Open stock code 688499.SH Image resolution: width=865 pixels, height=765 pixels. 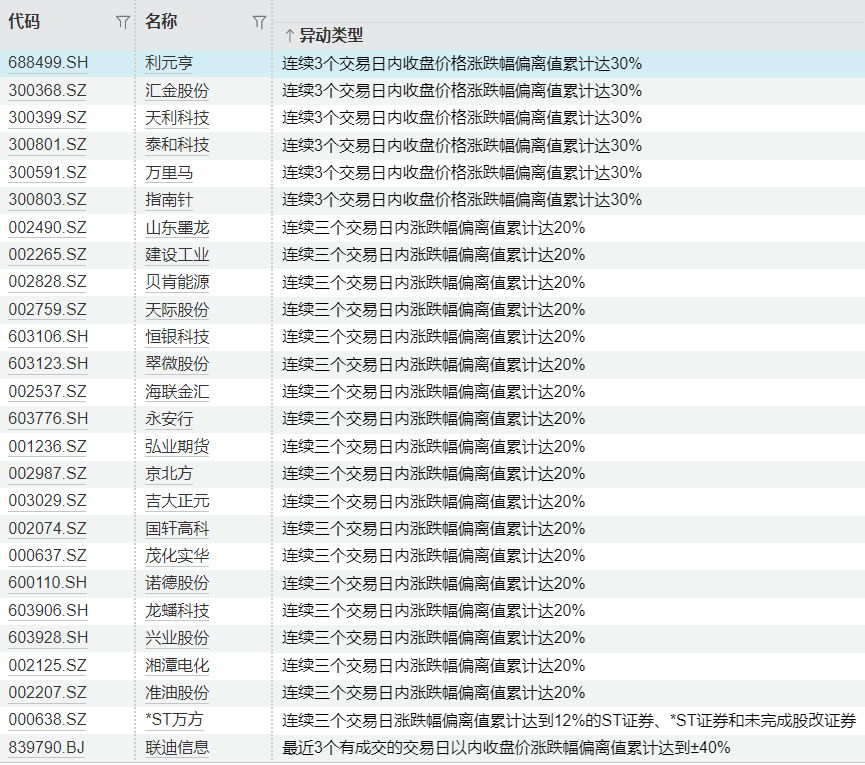(48, 63)
